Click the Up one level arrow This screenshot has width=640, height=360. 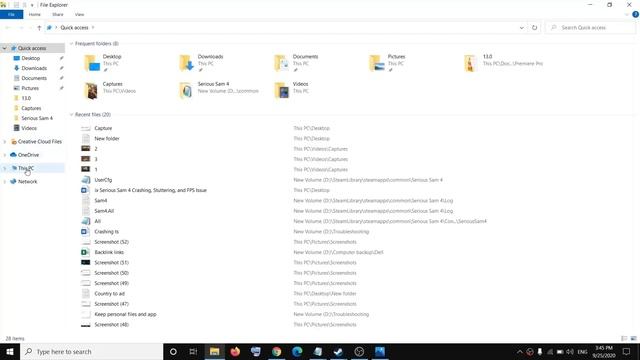click(39, 28)
